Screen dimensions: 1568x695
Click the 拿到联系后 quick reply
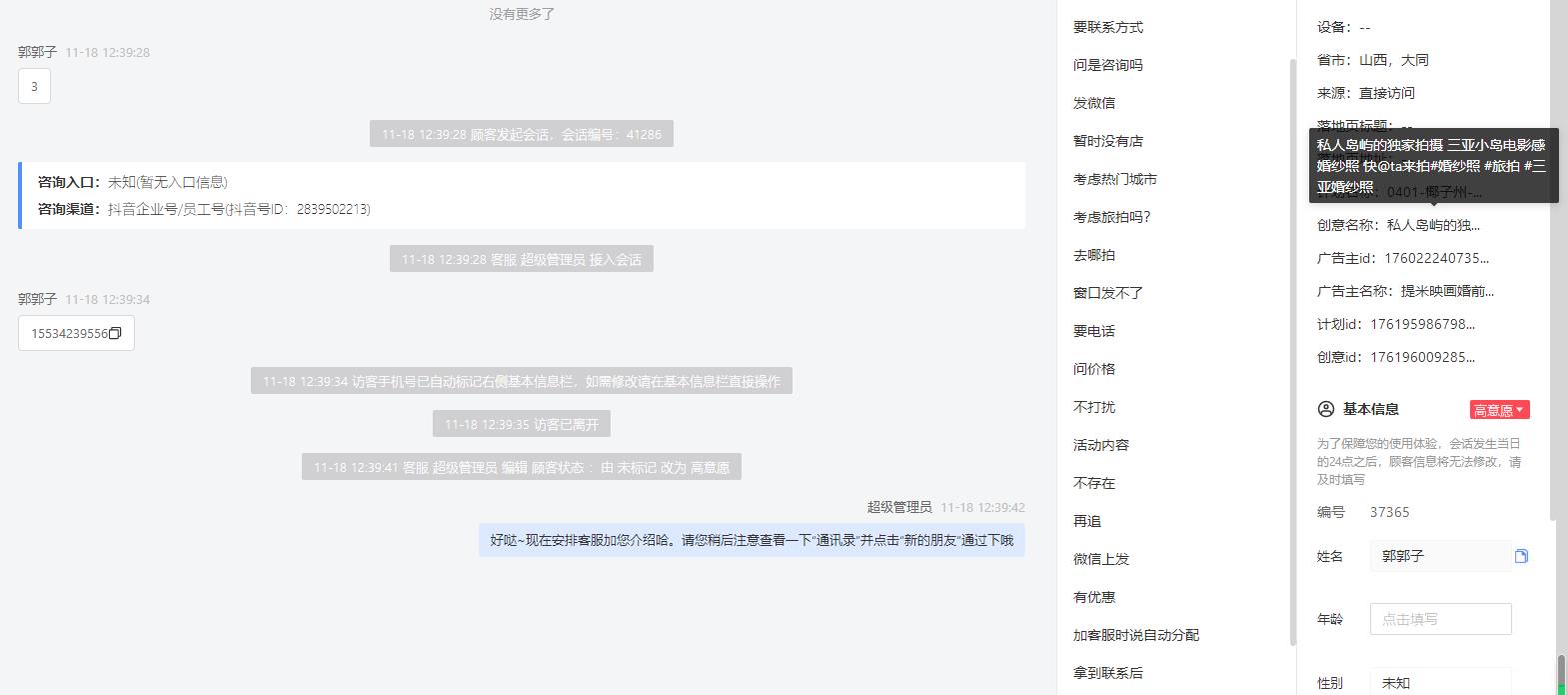[x=1108, y=673]
